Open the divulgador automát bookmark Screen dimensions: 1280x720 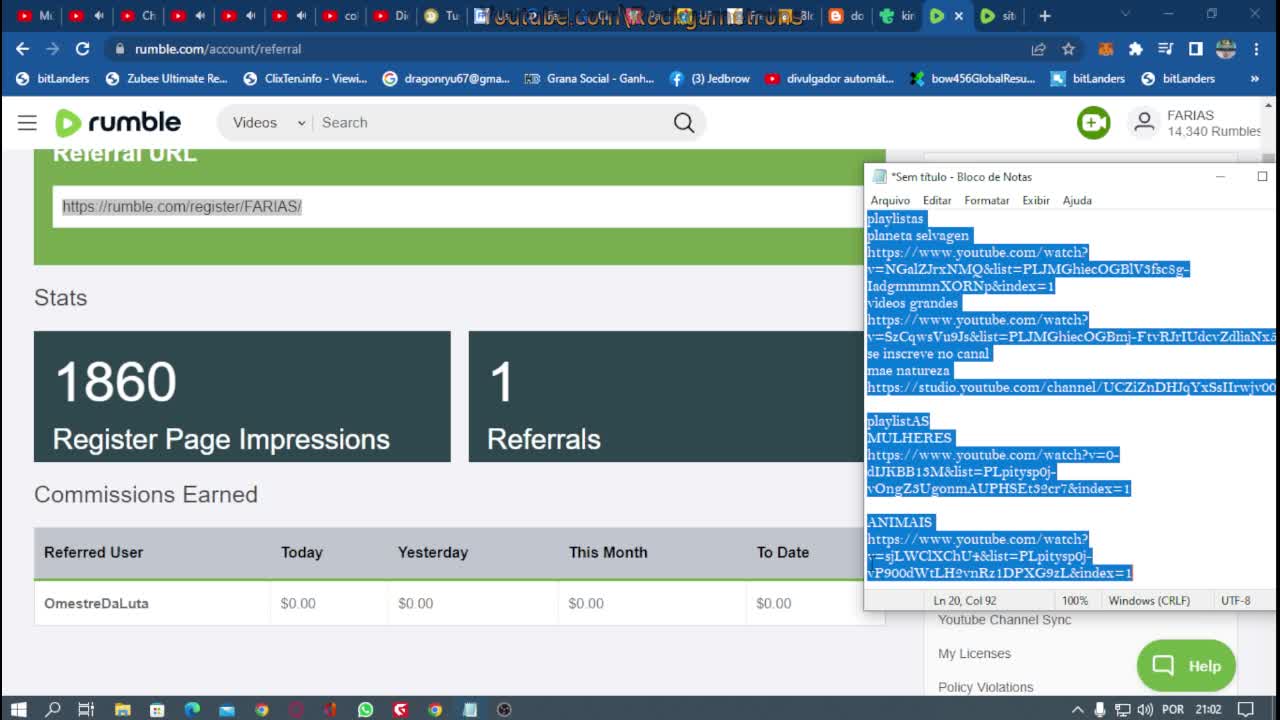click(x=829, y=78)
